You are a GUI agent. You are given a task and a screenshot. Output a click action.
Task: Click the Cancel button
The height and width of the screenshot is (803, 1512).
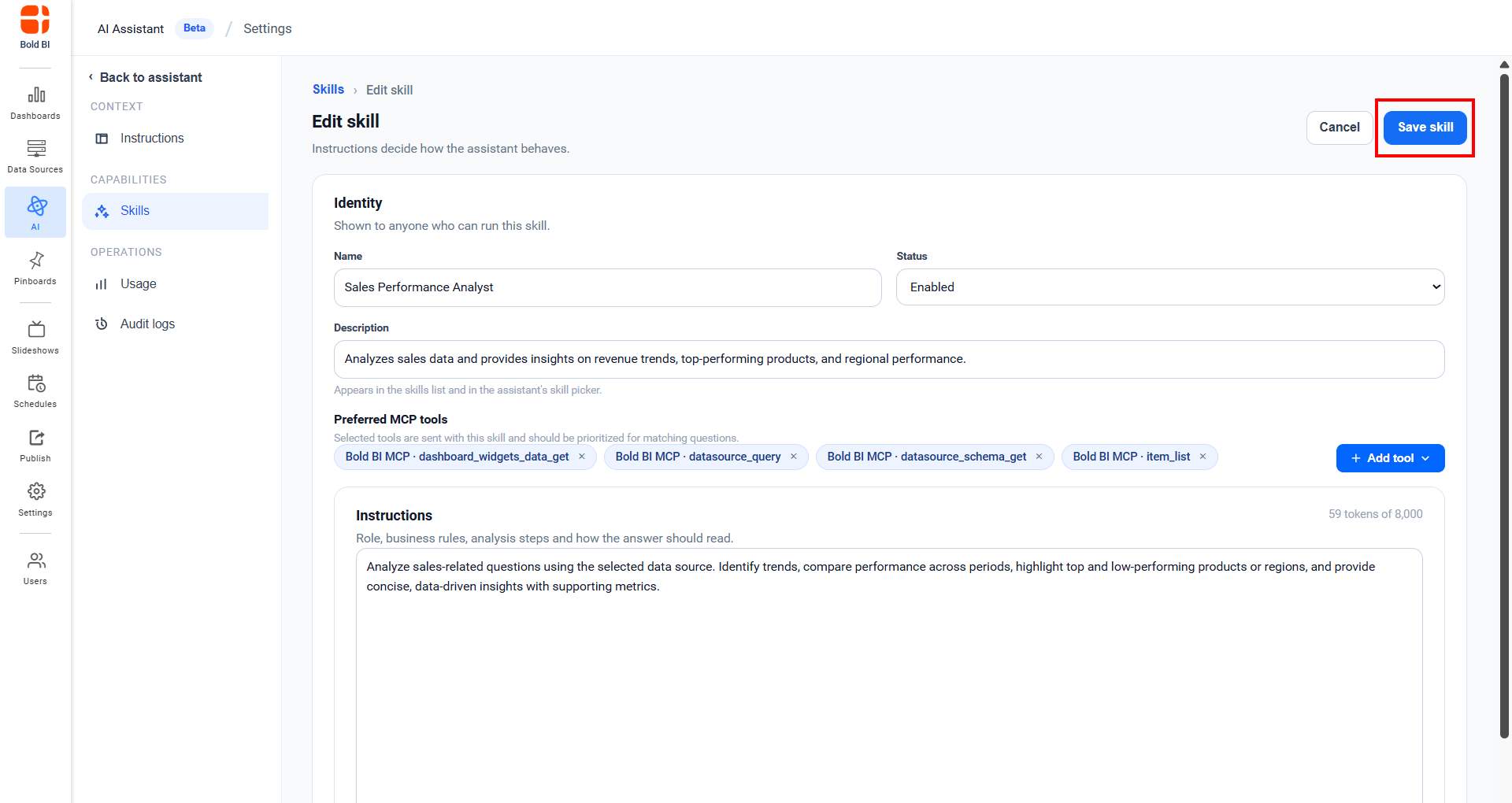point(1340,128)
